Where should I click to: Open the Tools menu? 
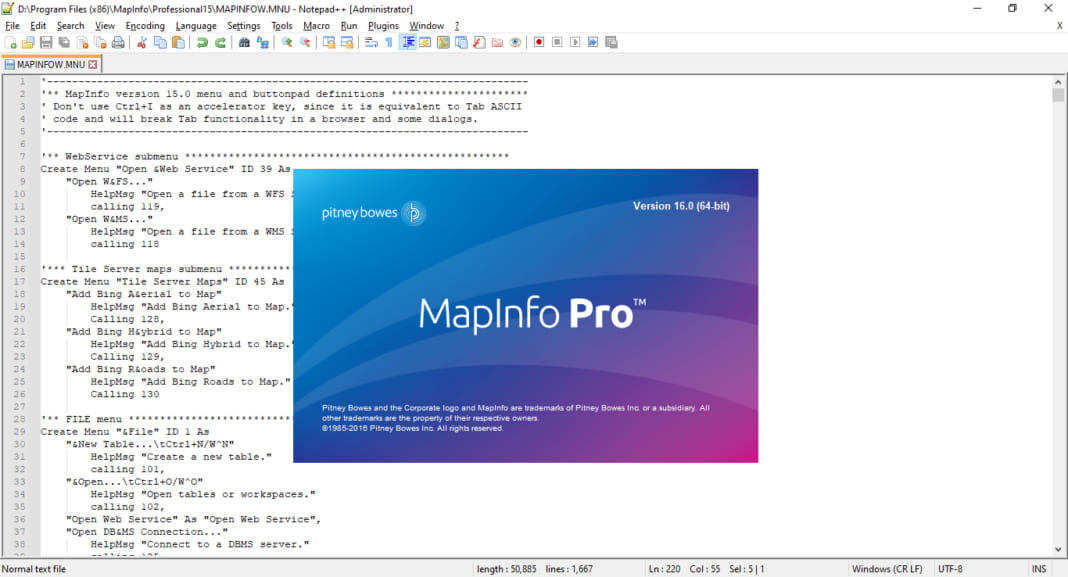(281, 26)
